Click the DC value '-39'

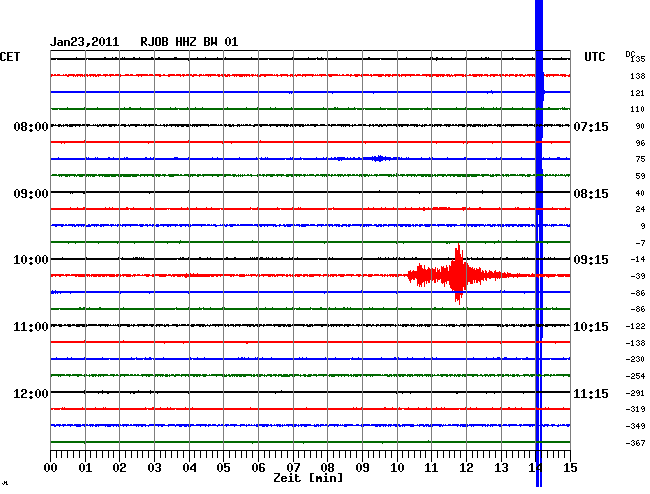point(638,276)
